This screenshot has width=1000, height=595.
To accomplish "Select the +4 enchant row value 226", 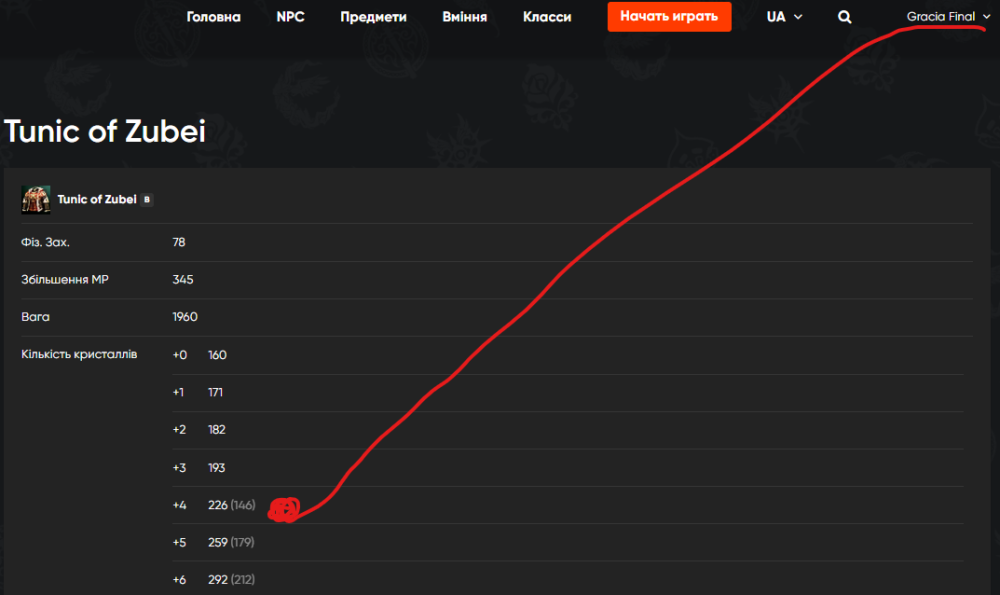I will click(218, 505).
